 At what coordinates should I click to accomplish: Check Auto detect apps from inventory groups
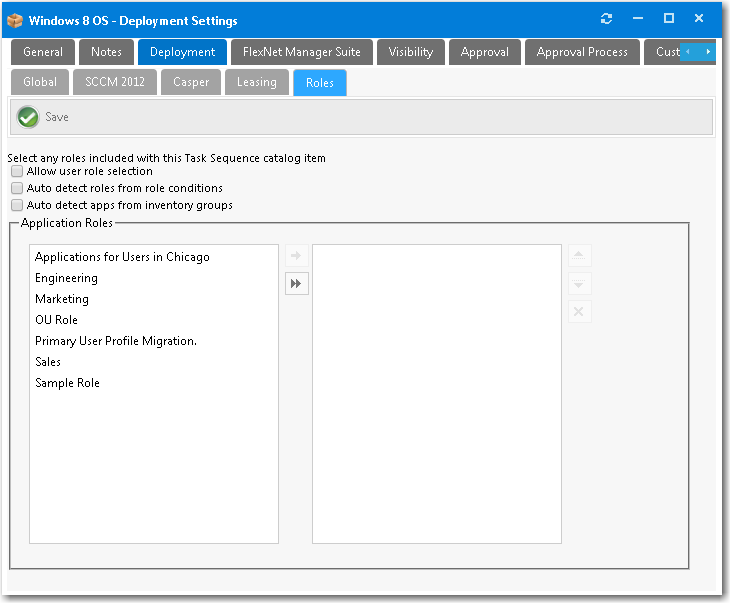click(17, 205)
